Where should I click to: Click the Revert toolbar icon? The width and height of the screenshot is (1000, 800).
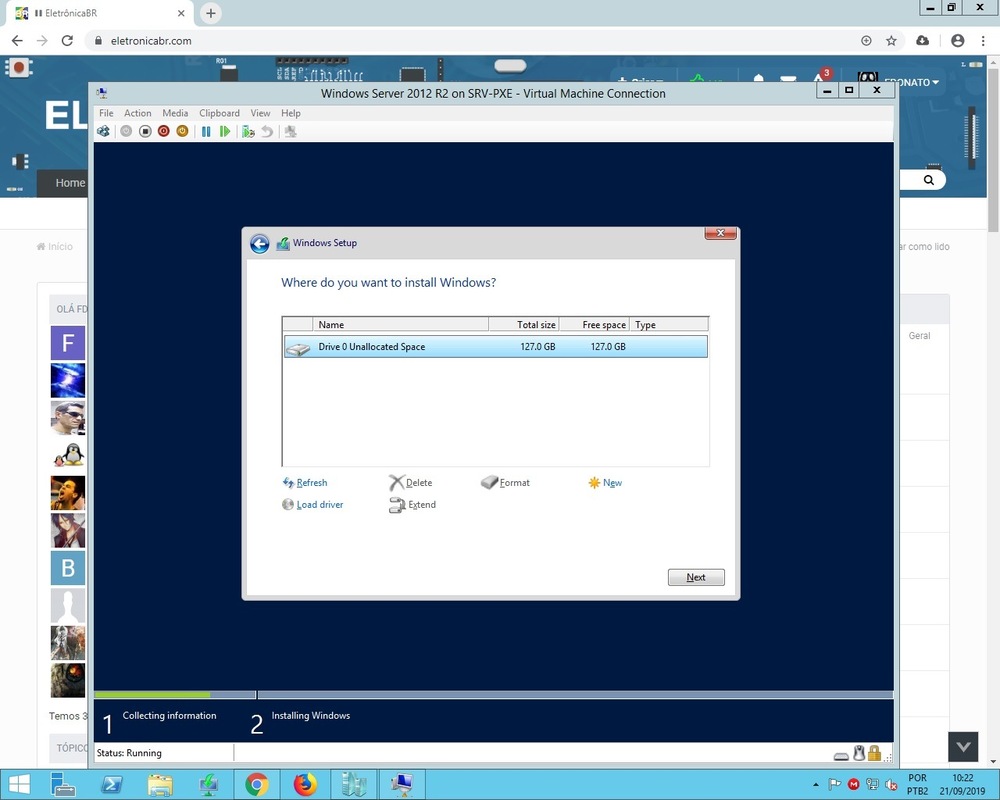pos(267,131)
